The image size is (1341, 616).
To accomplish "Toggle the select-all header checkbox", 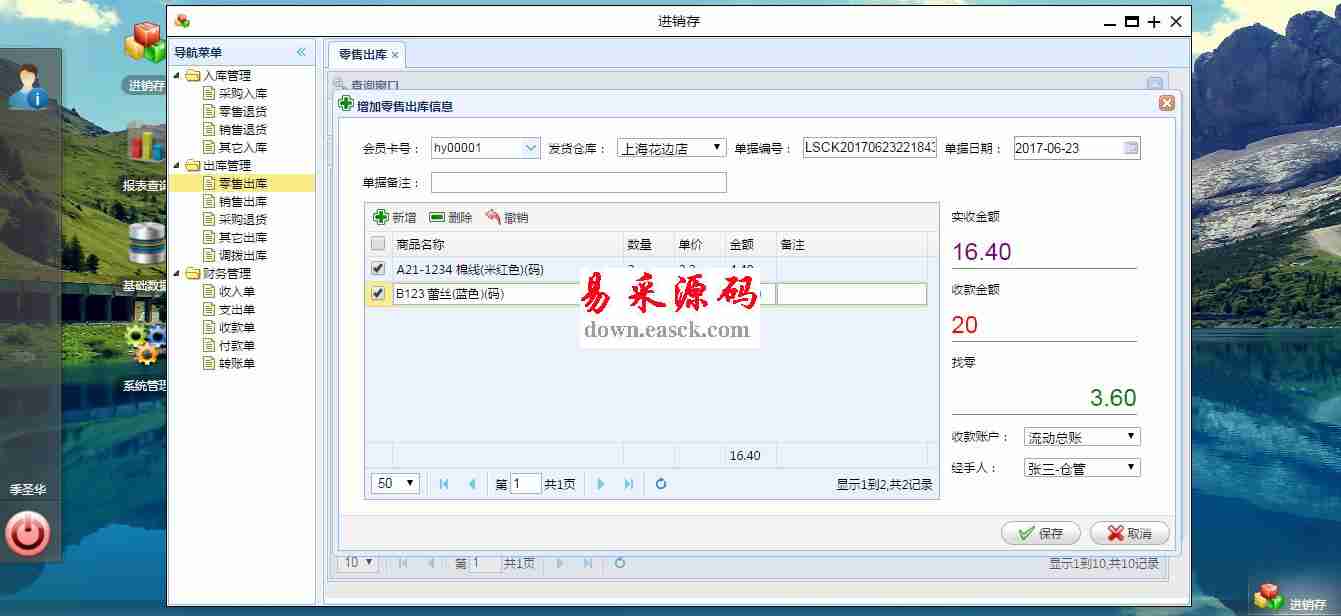I will (378, 244).
